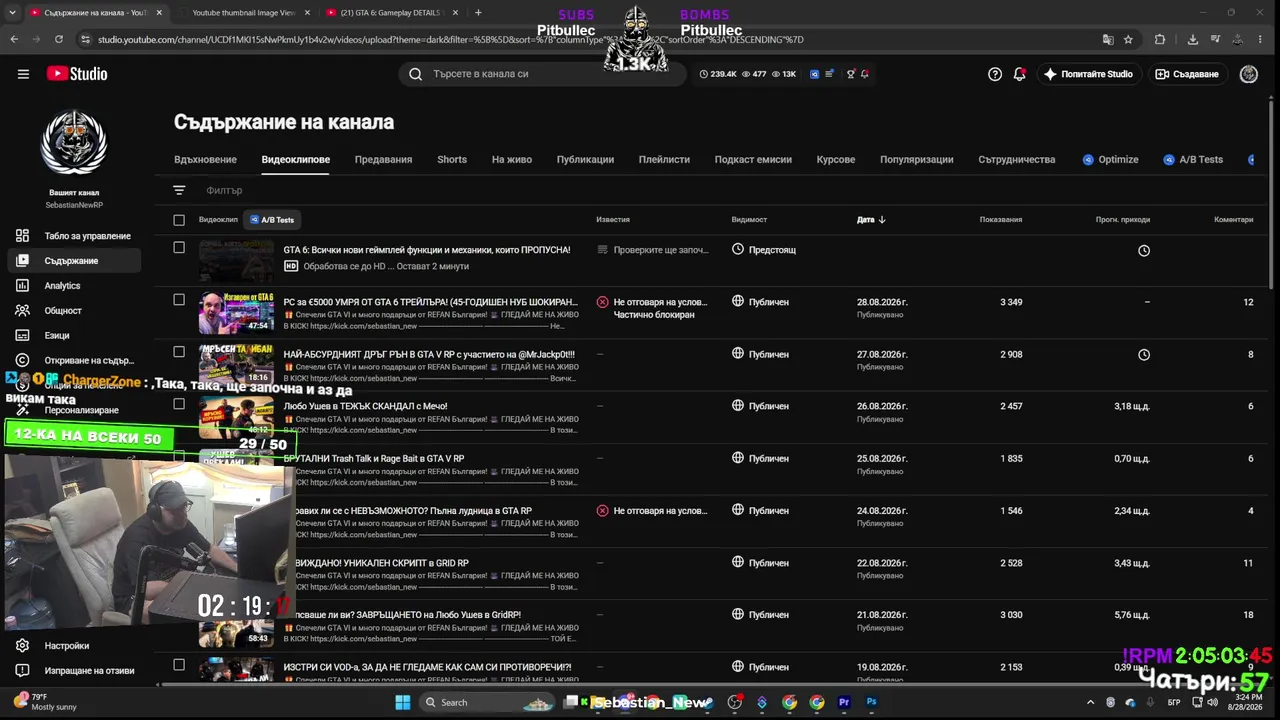This screenshot has width=1280, height=720.
Task: Open visibility of the 28.08.2026 video (Публичен)
Action: pyautogui.click(x=760, y=302)
